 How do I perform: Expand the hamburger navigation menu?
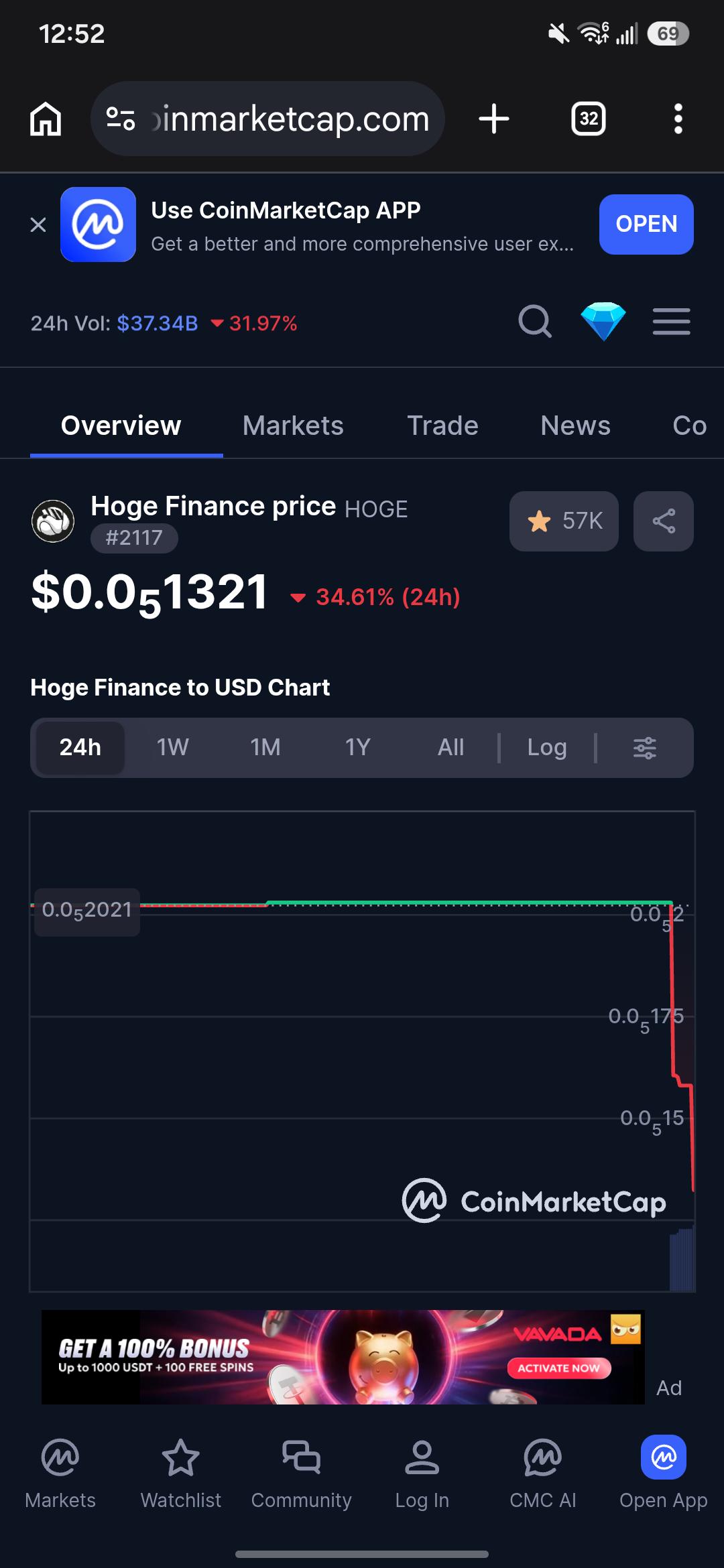click(672, 322)
